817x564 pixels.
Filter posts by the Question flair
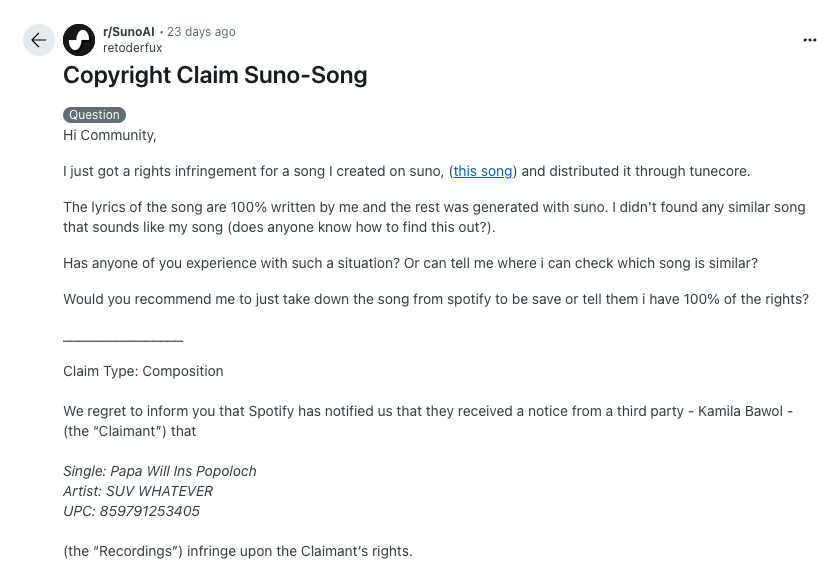point(94,115)
